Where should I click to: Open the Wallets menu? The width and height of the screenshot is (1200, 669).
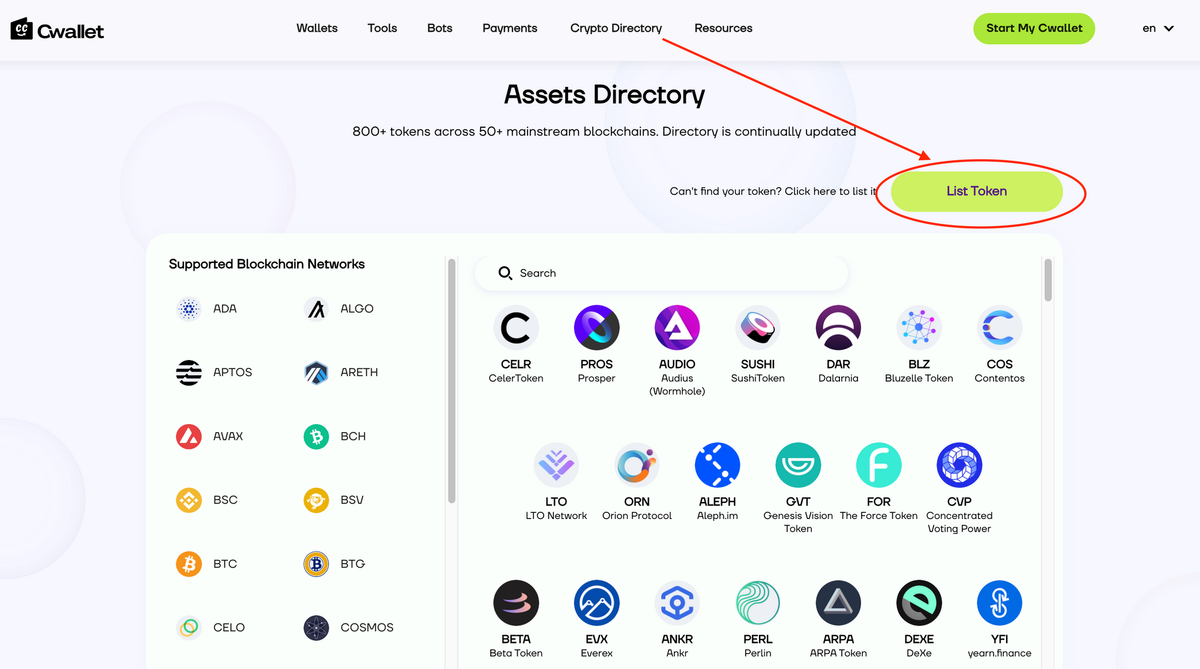point(317,28)
